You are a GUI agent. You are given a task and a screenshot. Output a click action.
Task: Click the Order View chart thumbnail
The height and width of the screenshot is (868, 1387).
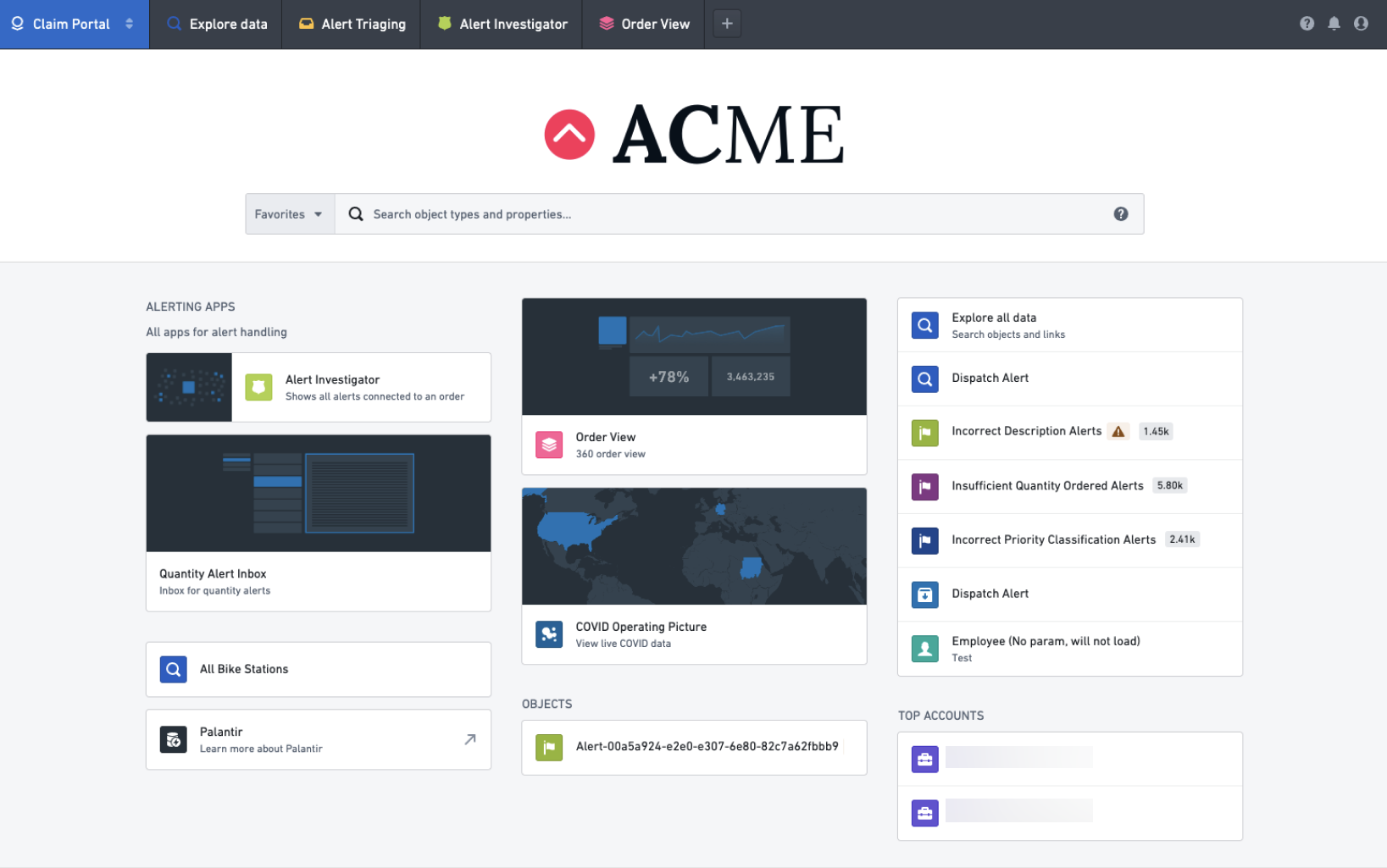tap(694, 357)
